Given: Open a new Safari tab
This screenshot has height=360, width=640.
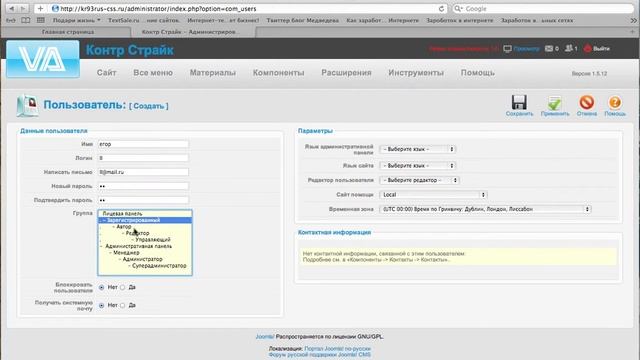Looking at the screenshot, I should point(633,31).
